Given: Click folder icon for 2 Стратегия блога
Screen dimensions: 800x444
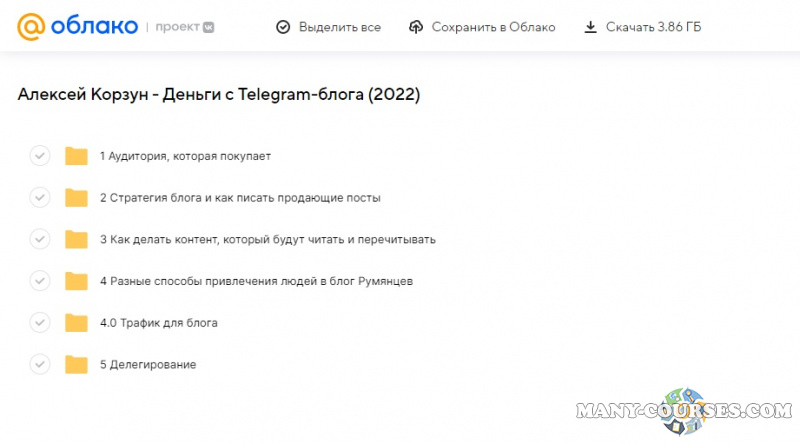Looking at the screenshot, I should pos(77,198).
